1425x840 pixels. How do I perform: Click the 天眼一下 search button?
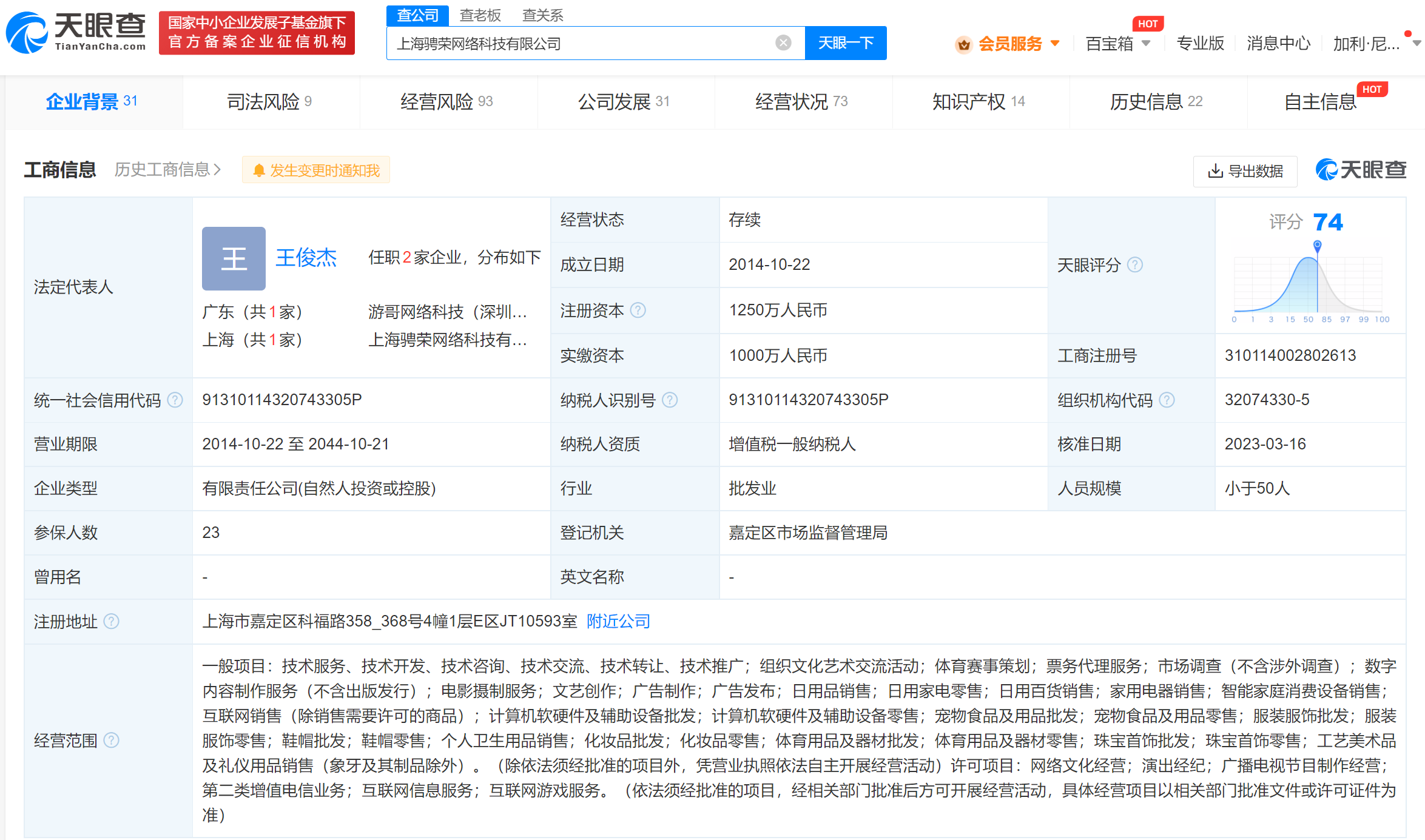pyautogui.click(x=846, y=42)
